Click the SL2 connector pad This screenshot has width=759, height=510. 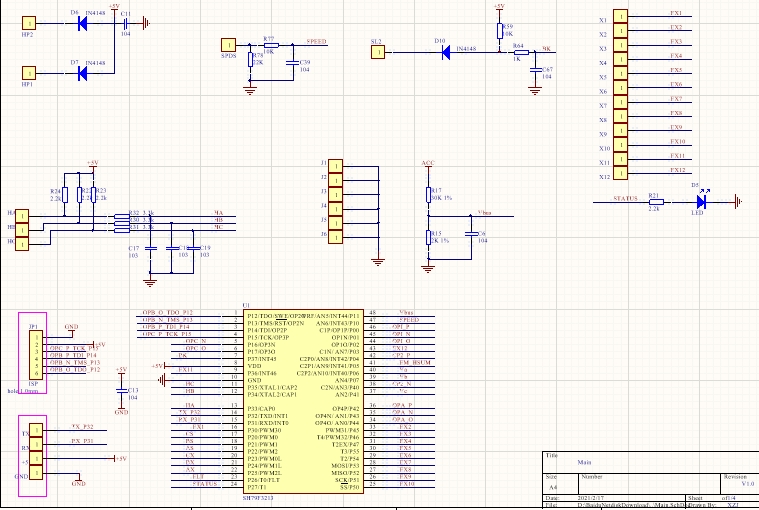378,52
